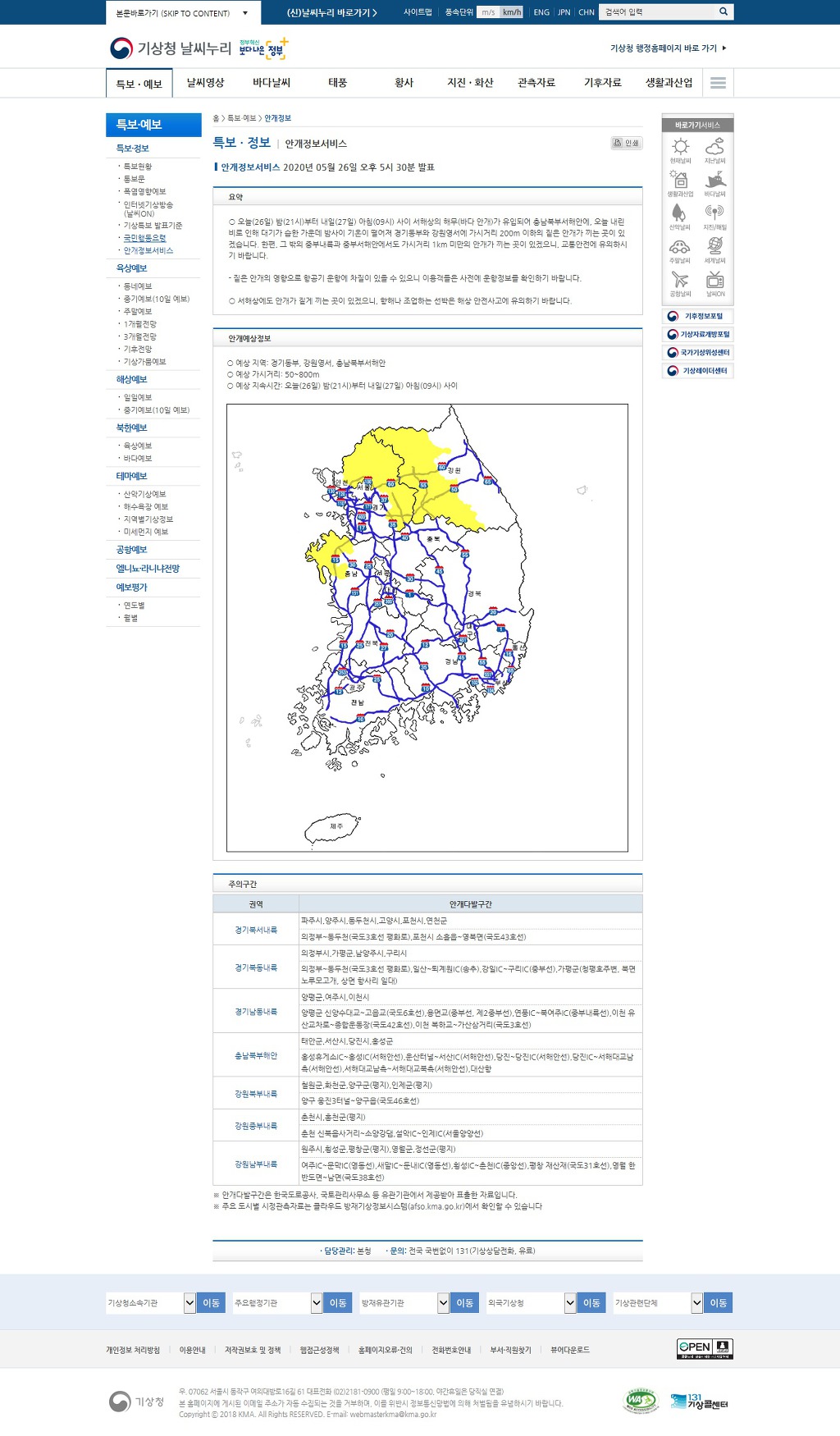This screenshot has width=840, height=1436.
Task: Open the 기상레이더센터 banner
Action: 697,370
